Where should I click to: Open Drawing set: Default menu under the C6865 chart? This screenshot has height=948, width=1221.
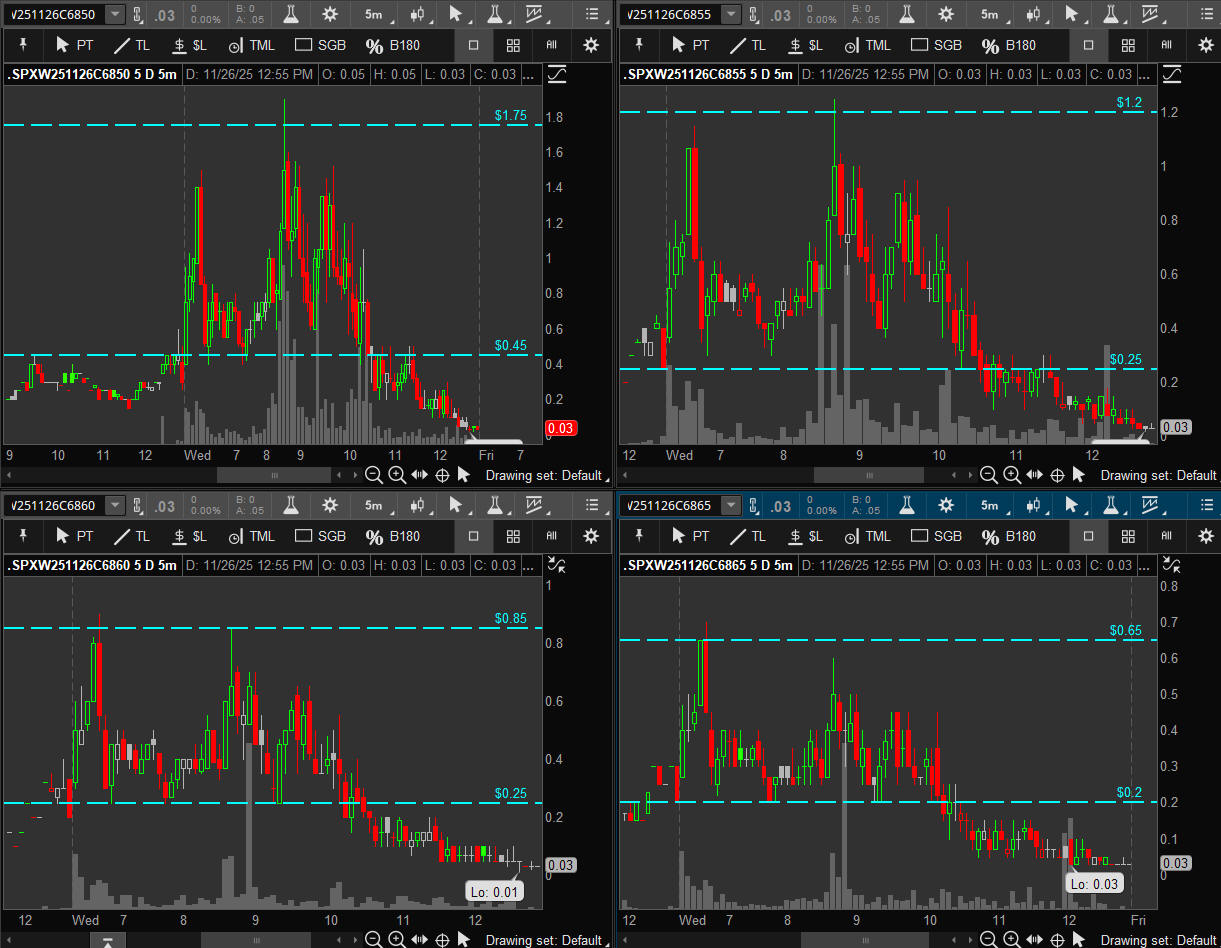point(1159,939)
